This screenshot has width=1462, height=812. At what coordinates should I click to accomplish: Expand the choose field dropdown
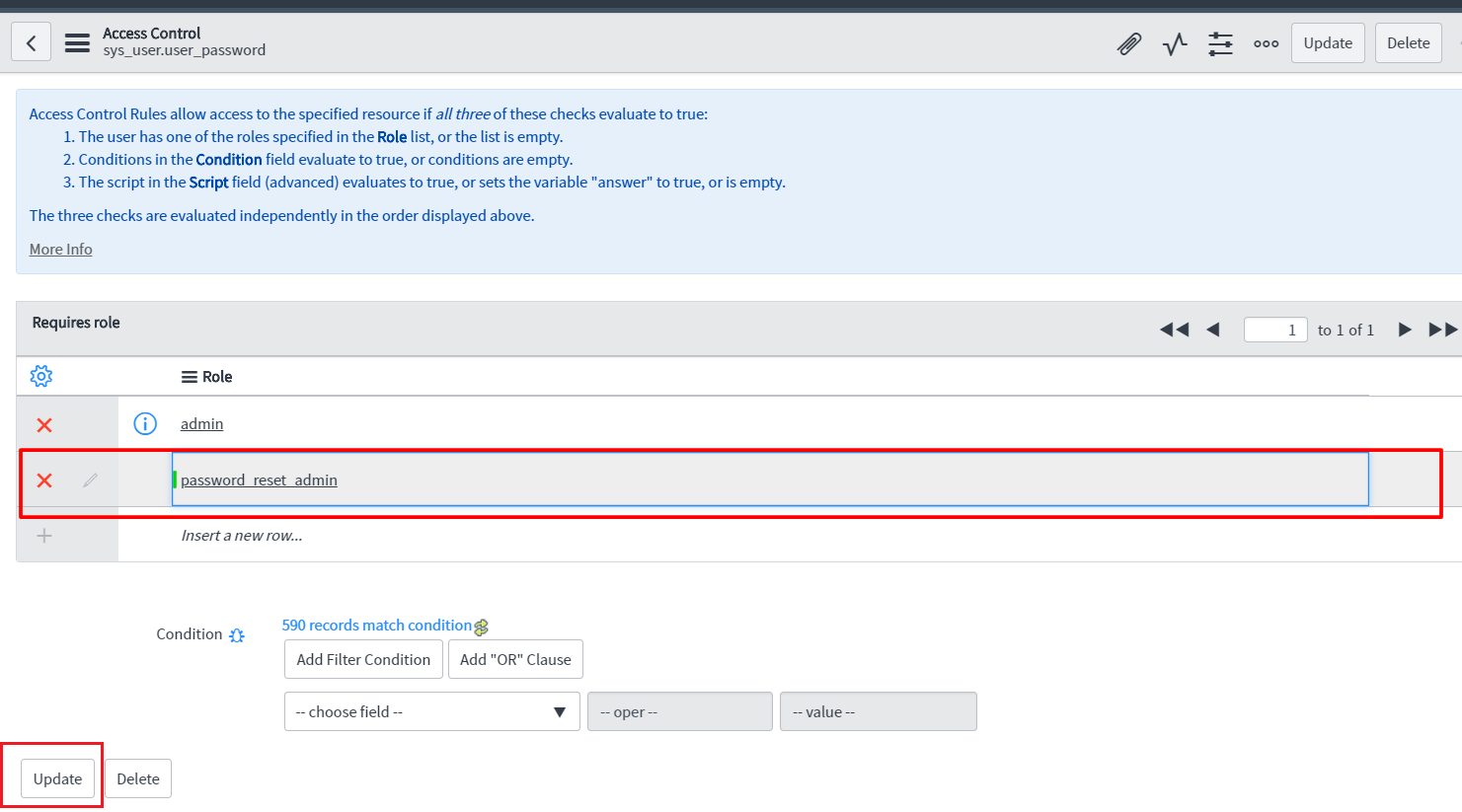click(x=431, y=711)
